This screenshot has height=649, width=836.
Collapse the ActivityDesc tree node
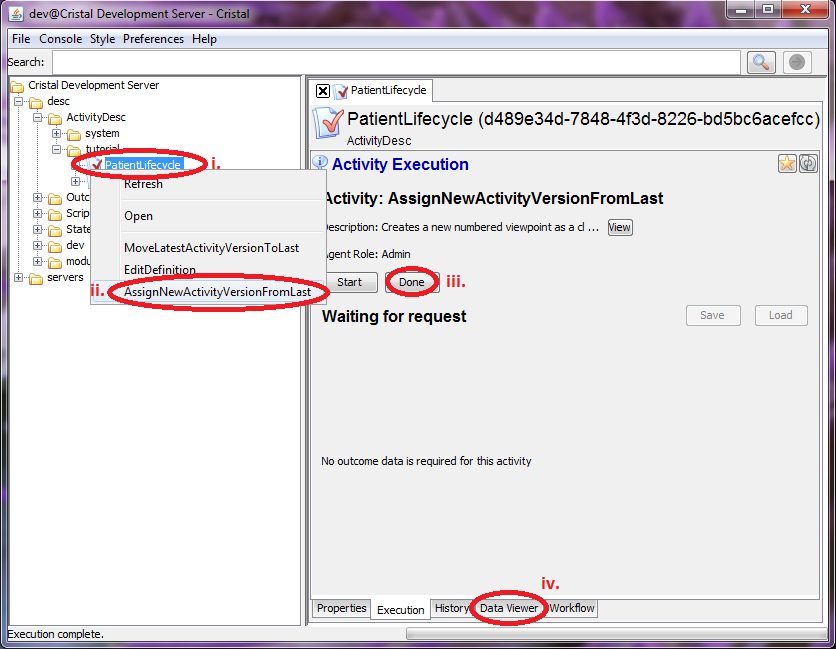point(38,118)
